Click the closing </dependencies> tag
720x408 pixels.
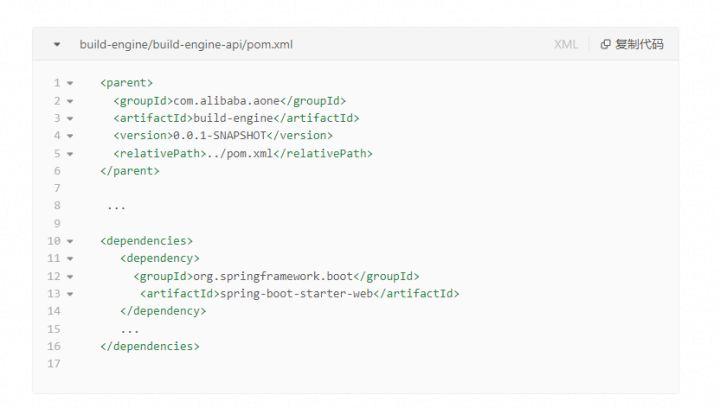click(150, 346)
